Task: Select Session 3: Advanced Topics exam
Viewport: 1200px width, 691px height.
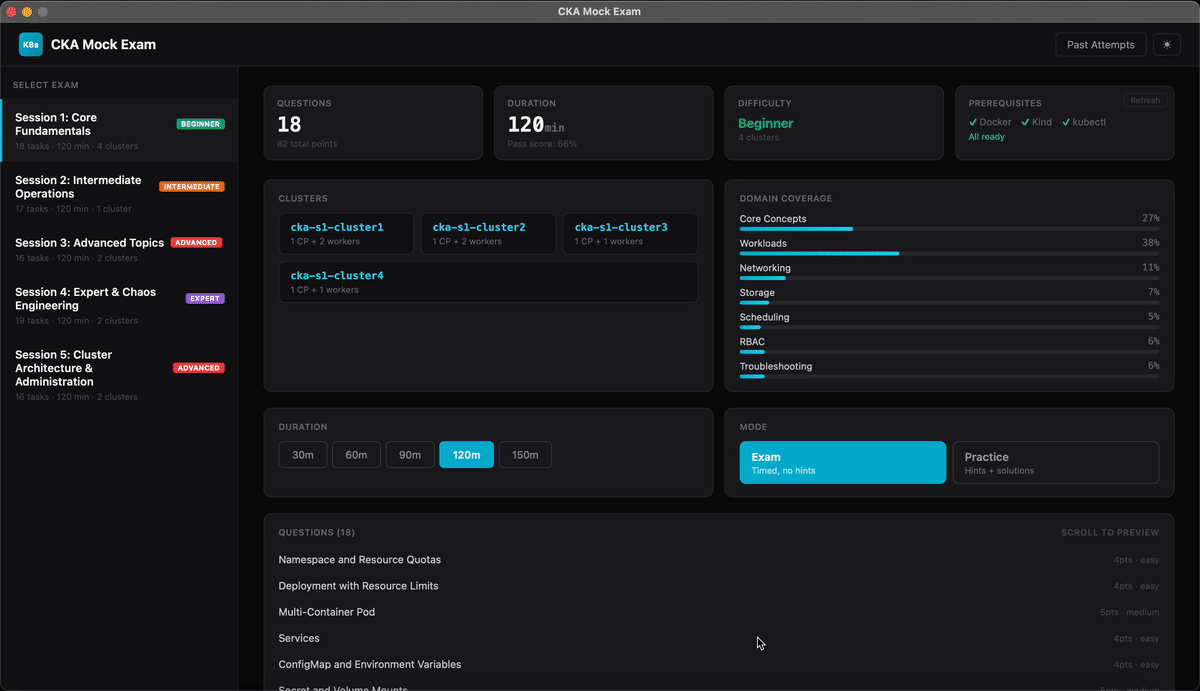Action: pyautogui.click(x=119, y=250)
